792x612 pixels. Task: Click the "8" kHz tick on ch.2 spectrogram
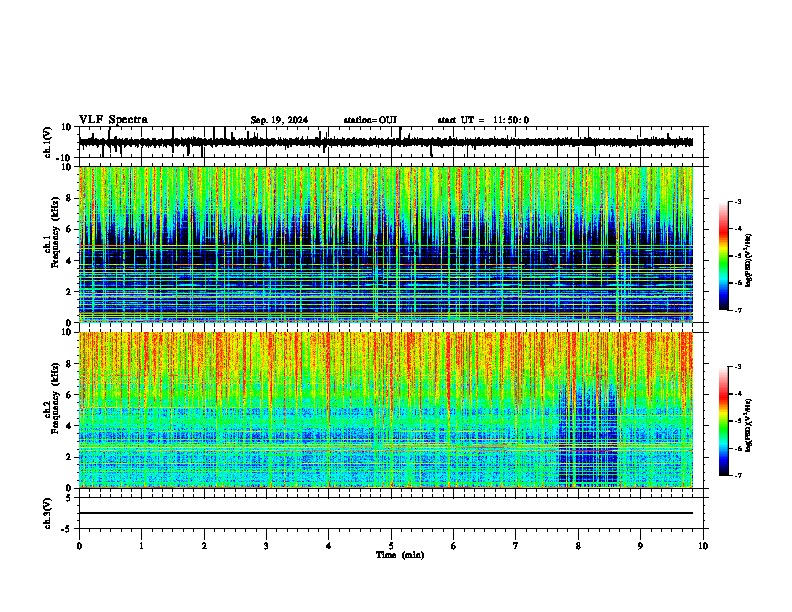(69, 364)
